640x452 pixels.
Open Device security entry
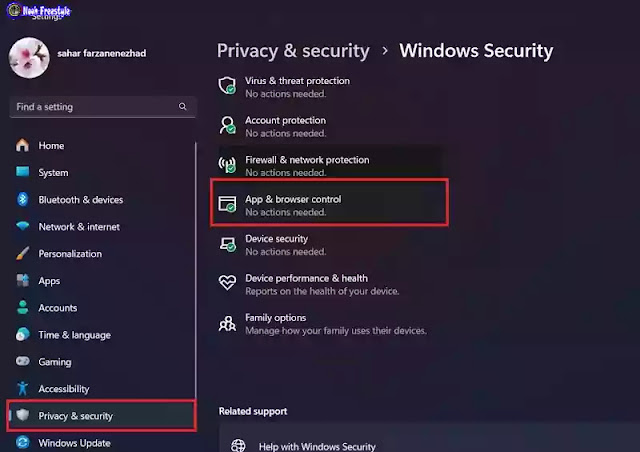(330, 245)
